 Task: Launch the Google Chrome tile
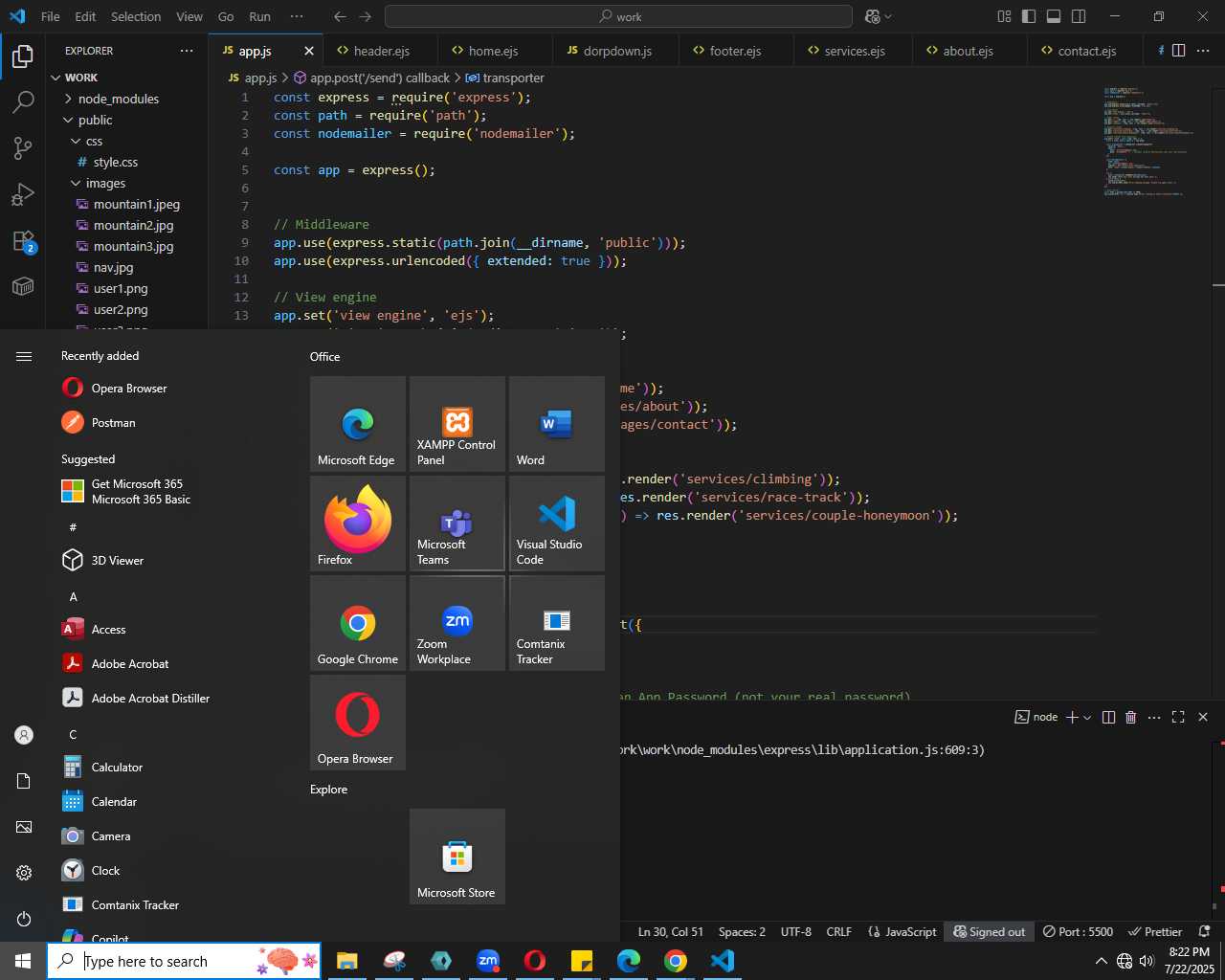[x=358, y=623]
